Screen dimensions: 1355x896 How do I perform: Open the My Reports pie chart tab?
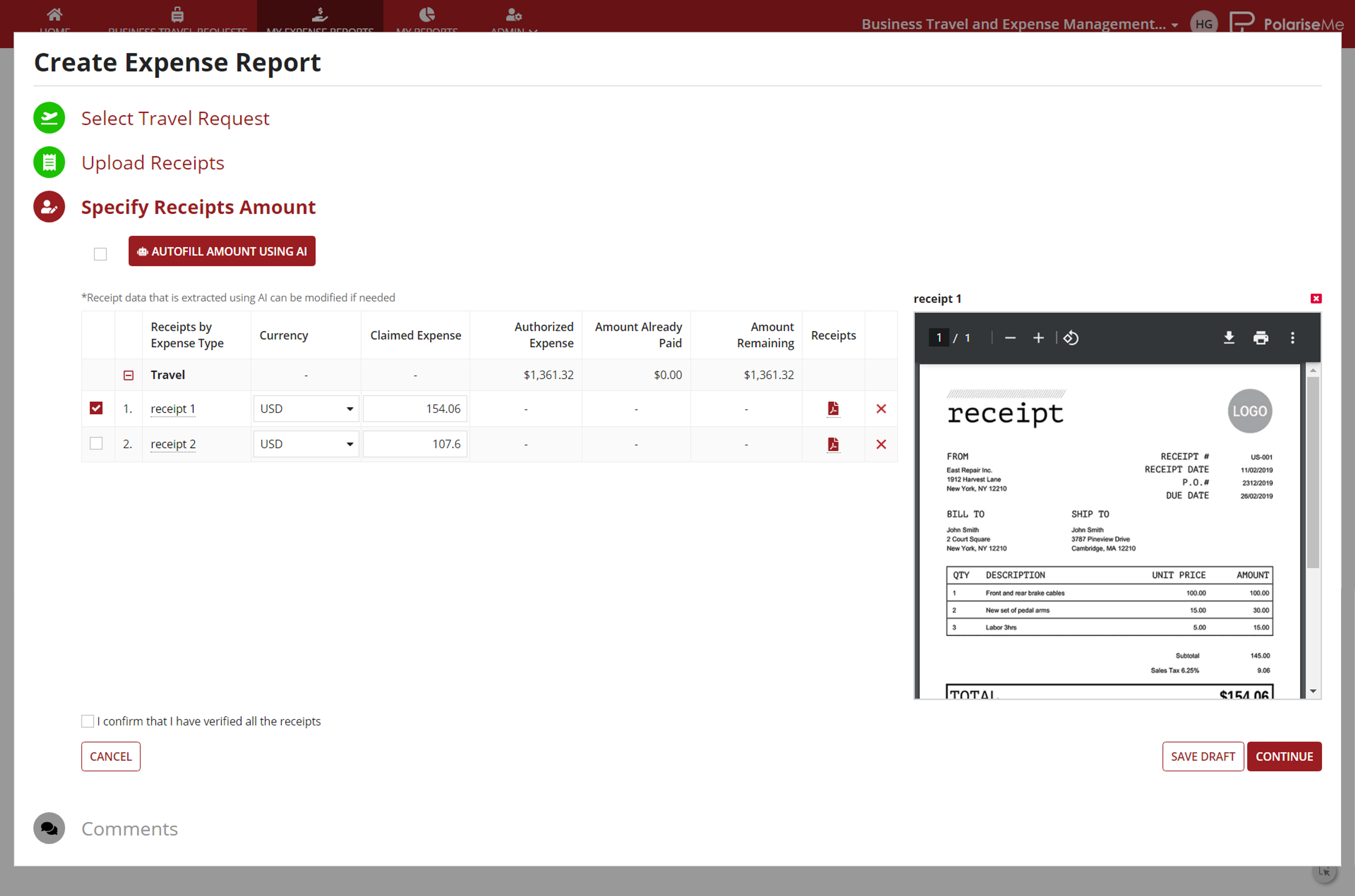427,16
